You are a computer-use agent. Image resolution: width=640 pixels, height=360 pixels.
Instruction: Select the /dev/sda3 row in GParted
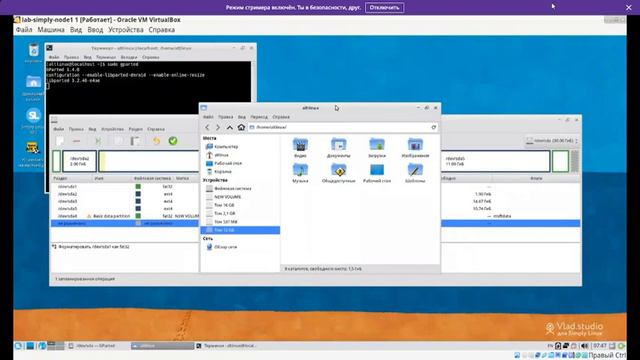[125, 201]
